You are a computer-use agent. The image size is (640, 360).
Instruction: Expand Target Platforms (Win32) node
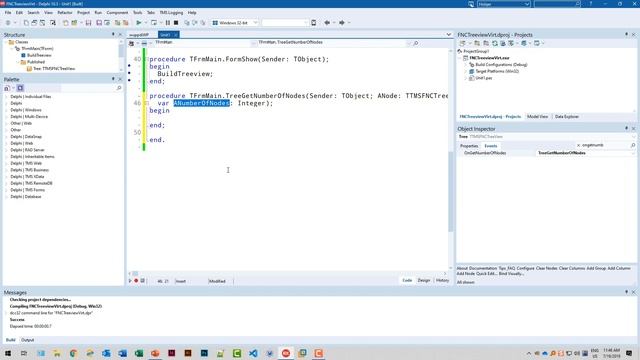point(466,71)
